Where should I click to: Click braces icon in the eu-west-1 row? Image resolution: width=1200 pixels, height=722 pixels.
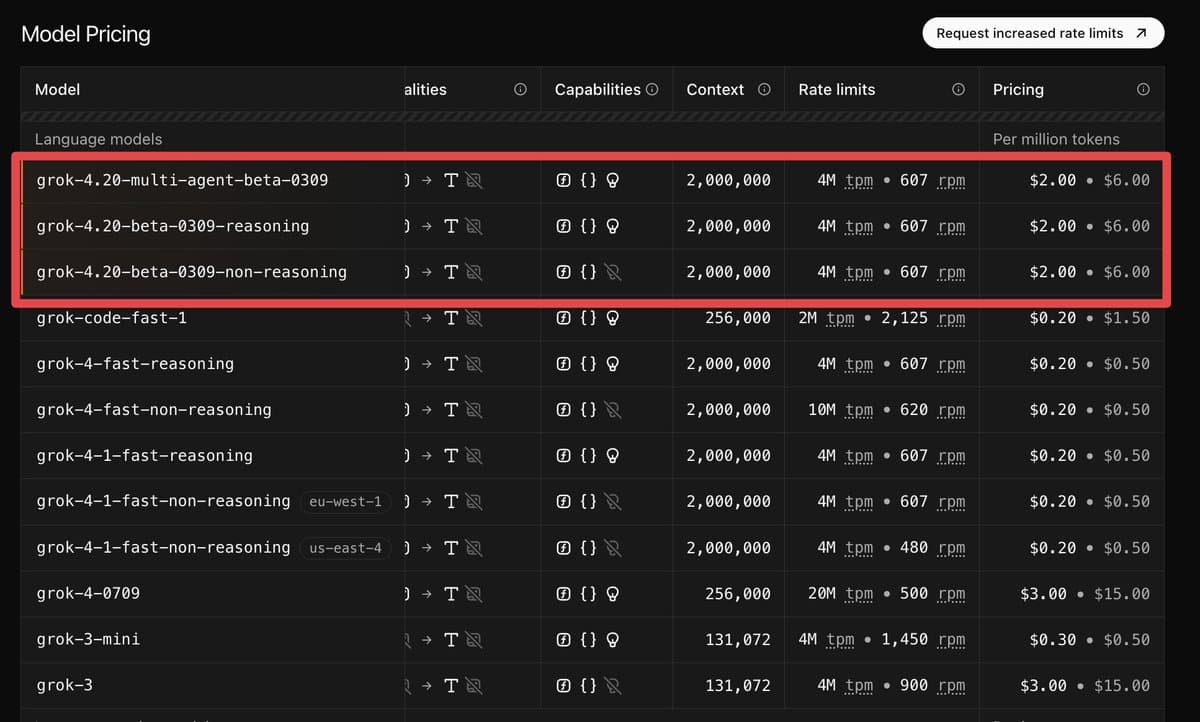pos(588,502)
